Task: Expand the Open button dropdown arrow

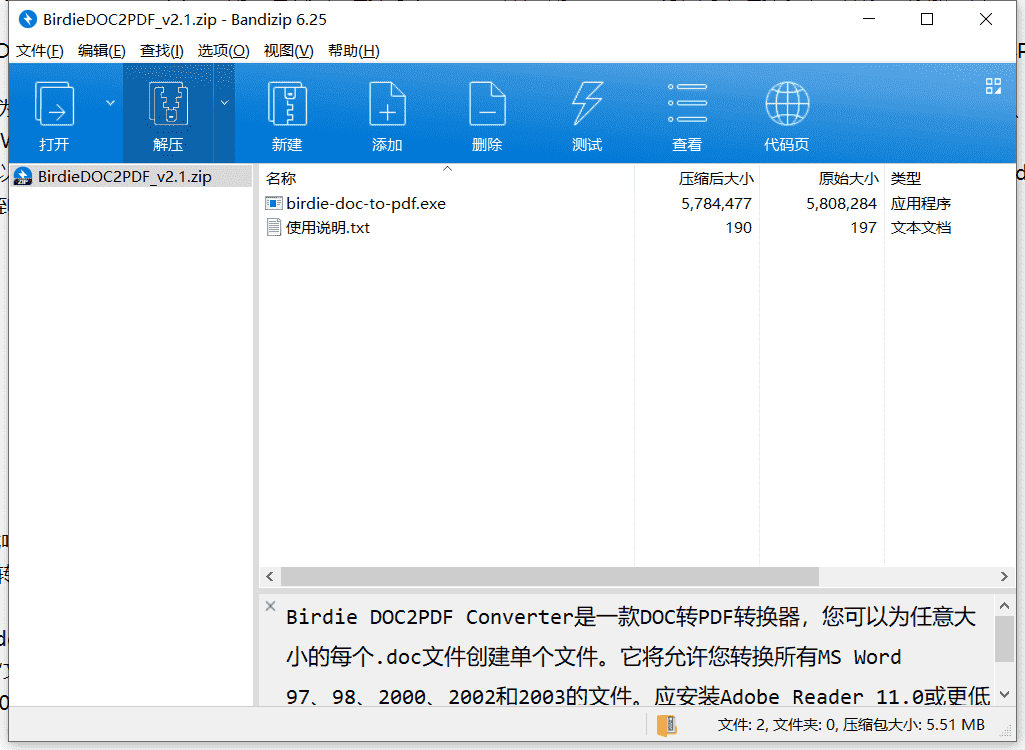Action: pos(110,103)
